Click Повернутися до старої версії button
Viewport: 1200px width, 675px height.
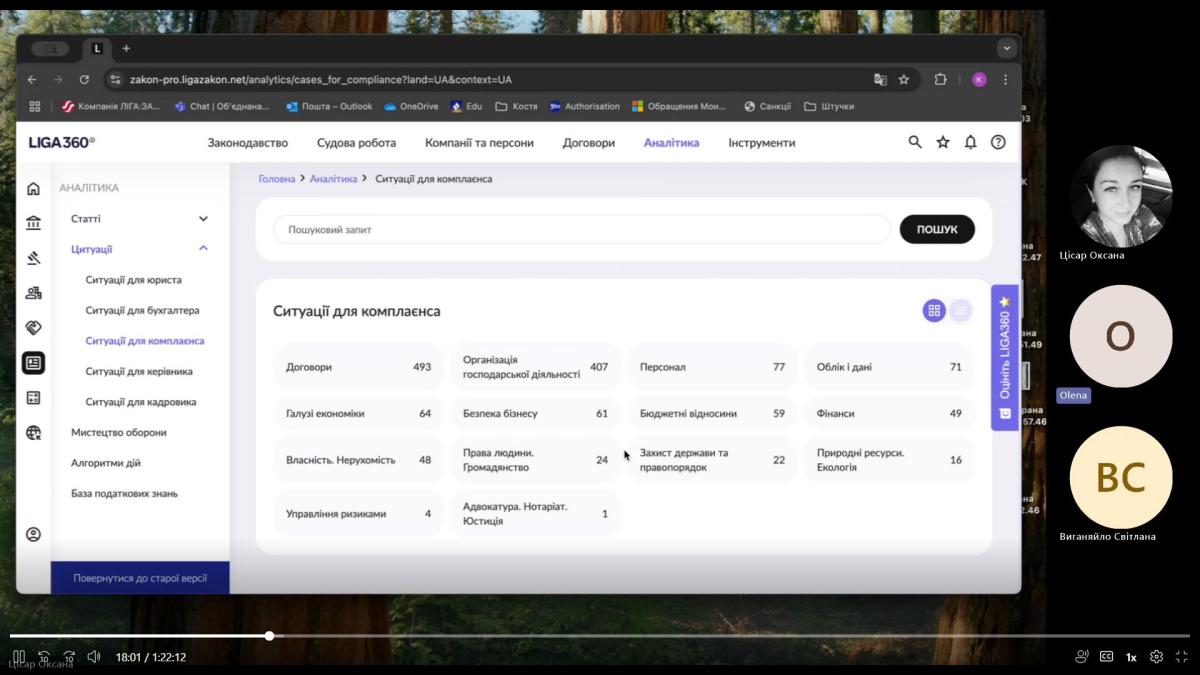(140, 579)
